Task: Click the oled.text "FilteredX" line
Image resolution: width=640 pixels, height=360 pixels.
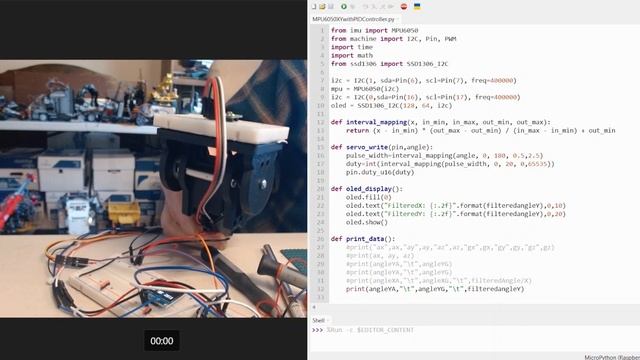Action: pos(456,205)
